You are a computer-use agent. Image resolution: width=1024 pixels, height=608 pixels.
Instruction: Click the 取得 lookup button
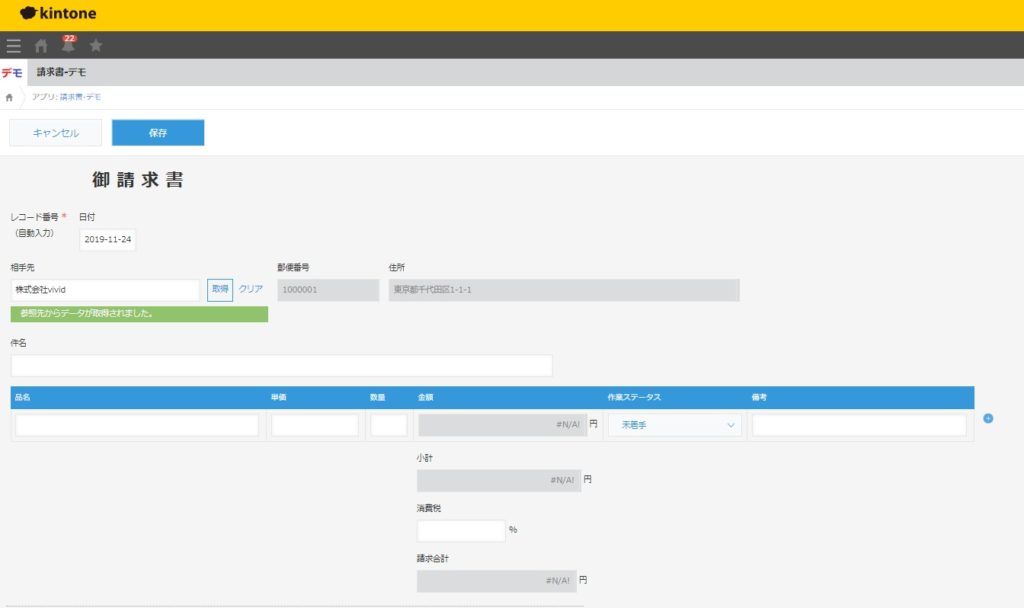(220, 290)
